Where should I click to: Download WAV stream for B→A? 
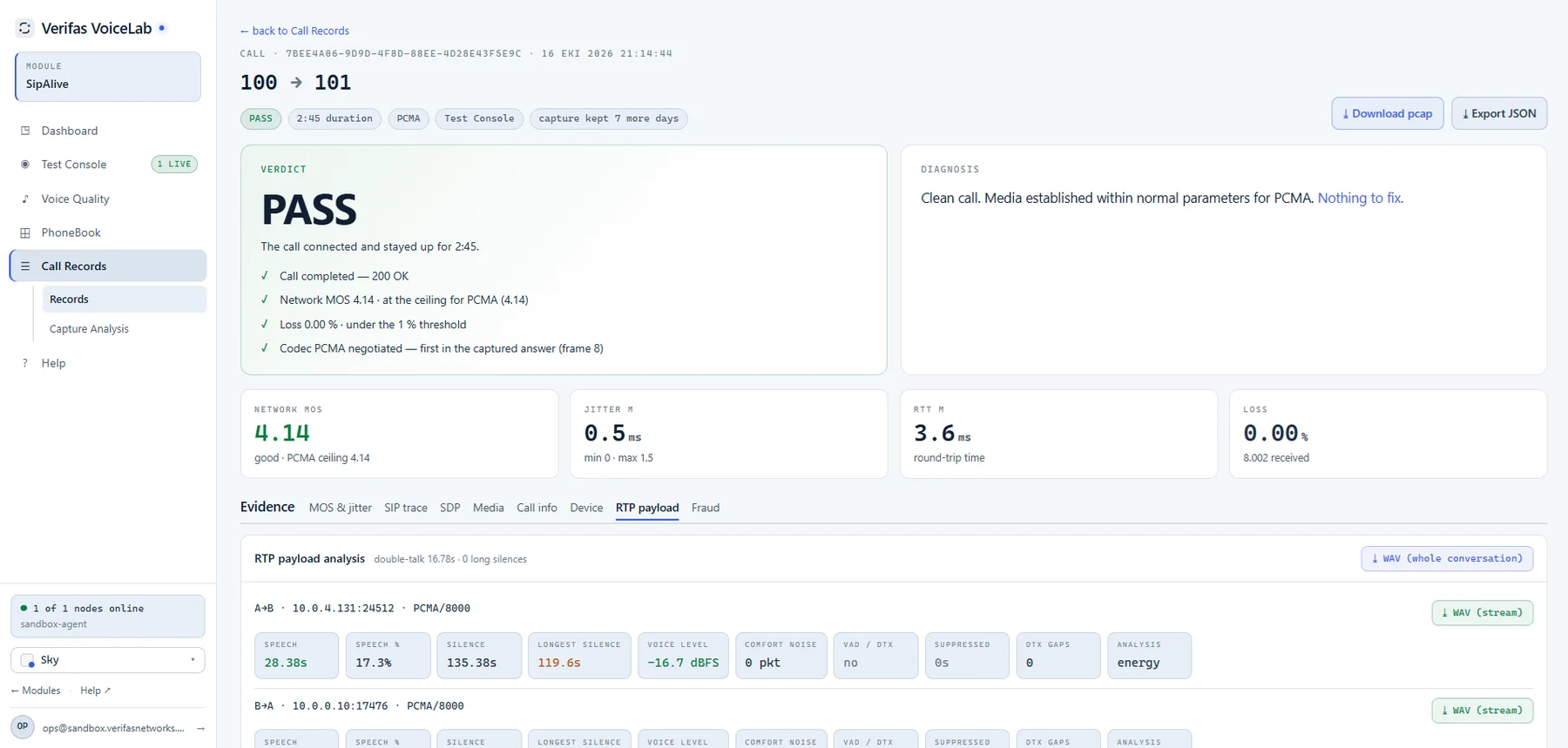point(1482,711)
